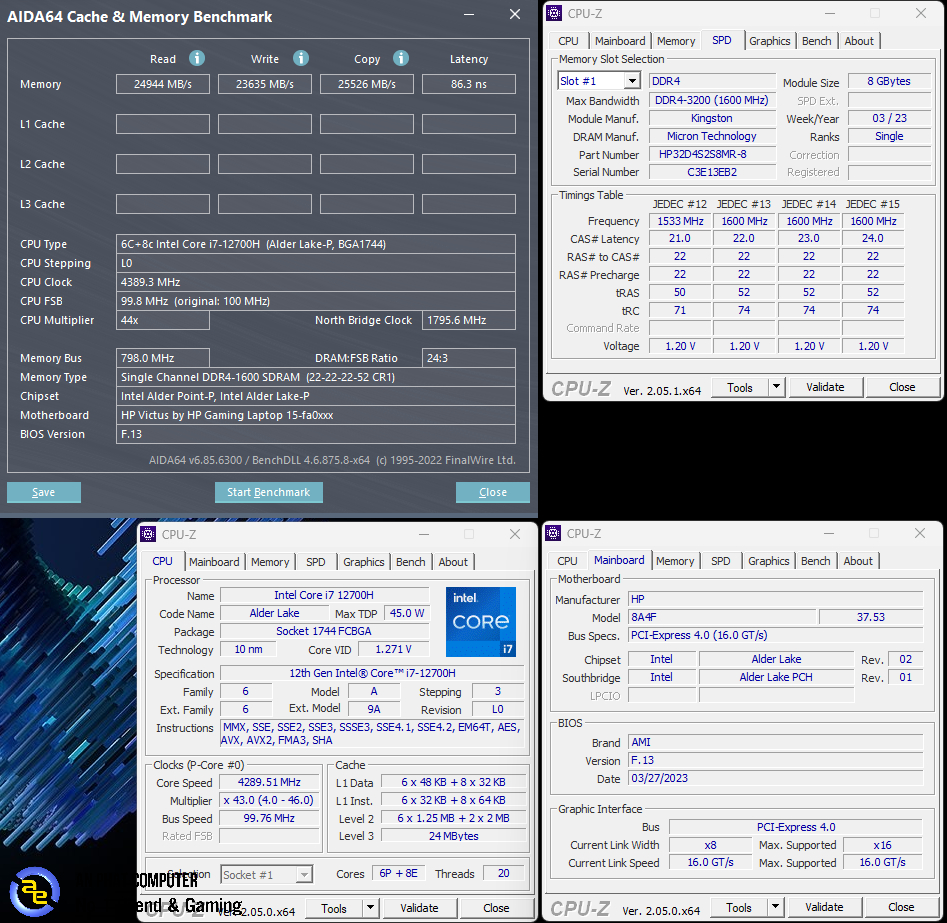Viewport: 947px width, 923px height.
Task: Click Validate in the CPU-Z Motherboard window
Action: pyautogui.click(x=824, y=907)
